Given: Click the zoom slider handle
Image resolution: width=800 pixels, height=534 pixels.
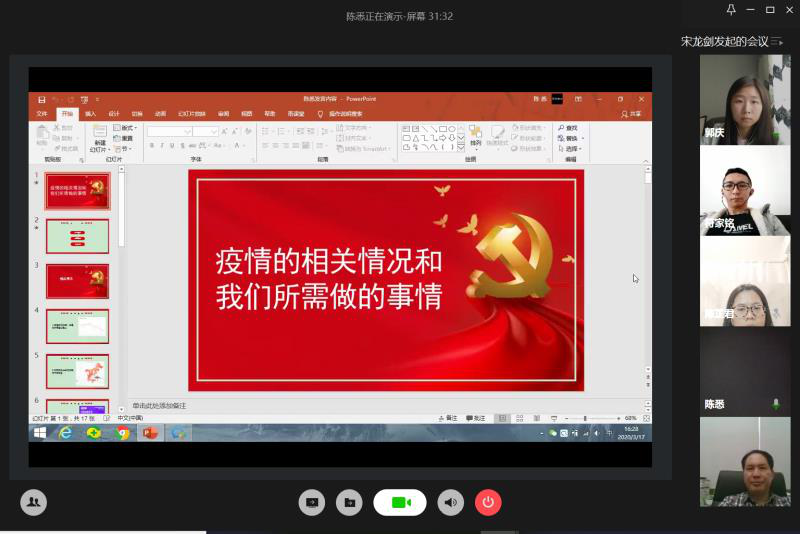Looking at the screenshot, I should [x=585, y=418].
